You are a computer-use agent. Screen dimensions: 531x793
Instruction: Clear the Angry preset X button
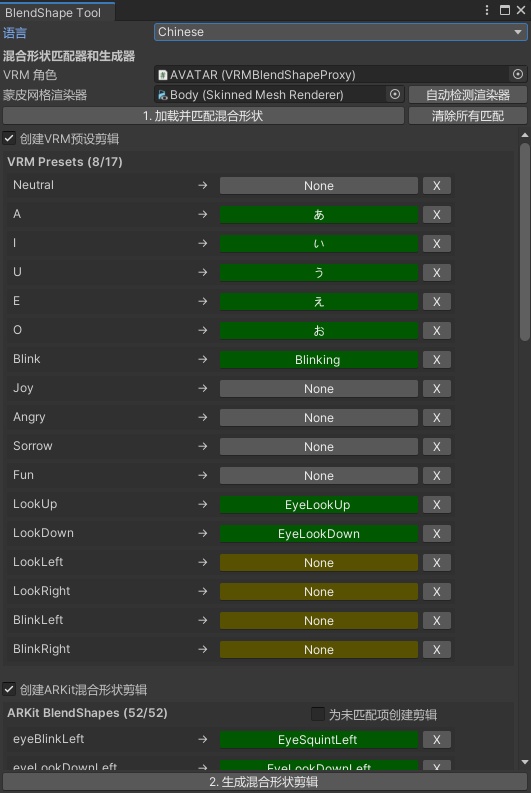(x=436, y=418)
